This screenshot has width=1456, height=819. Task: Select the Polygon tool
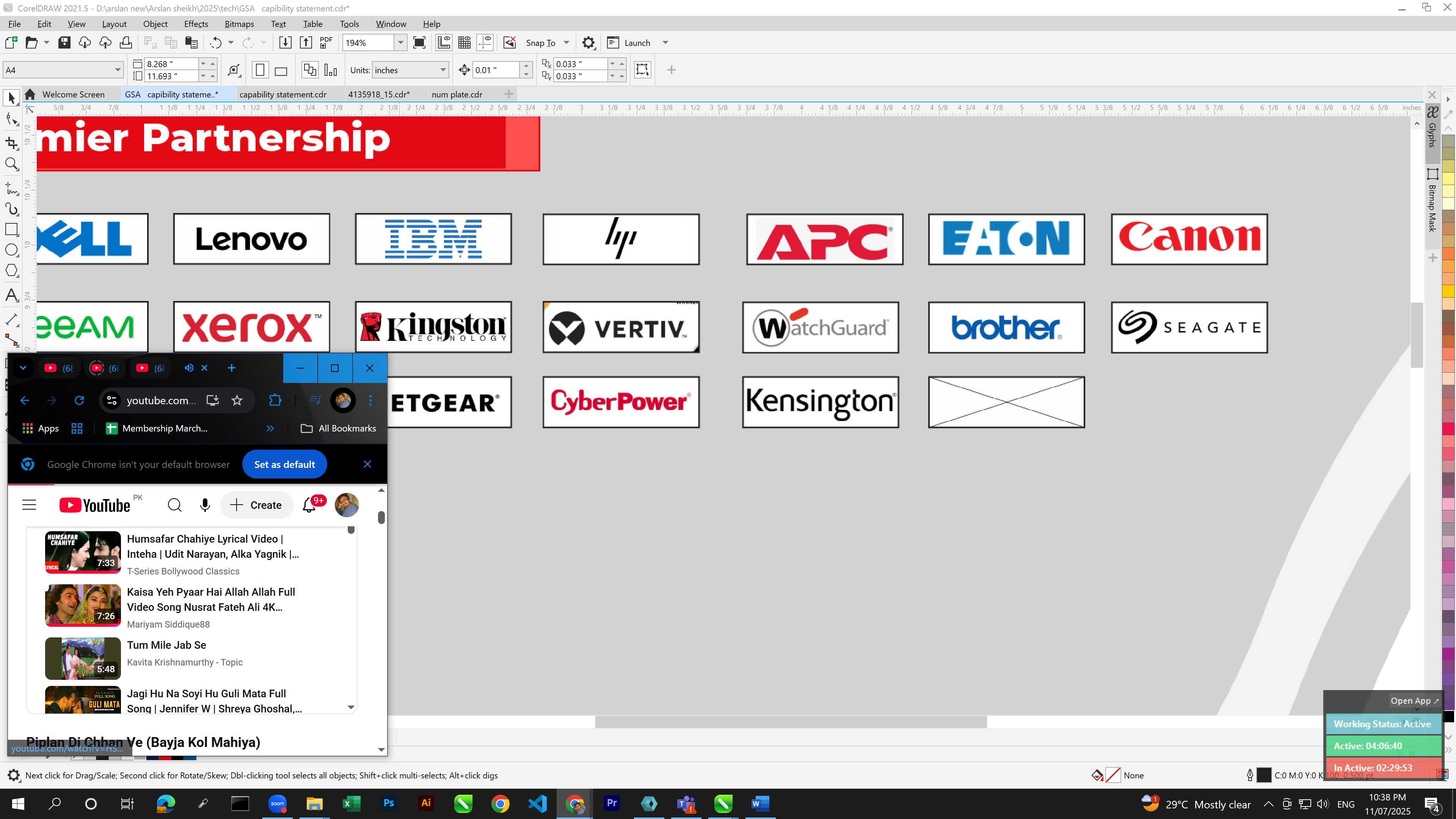coord(11,271)
